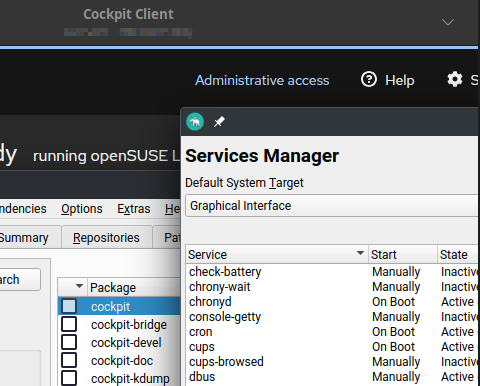The height and width of the screenshot is (386, 480).
Task: Open the Help menu in Cockpit
Action: tap(388, 80)
